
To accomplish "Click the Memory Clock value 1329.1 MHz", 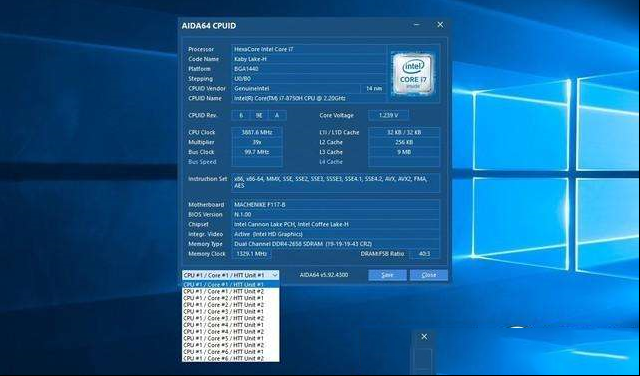I will [251, 254].
